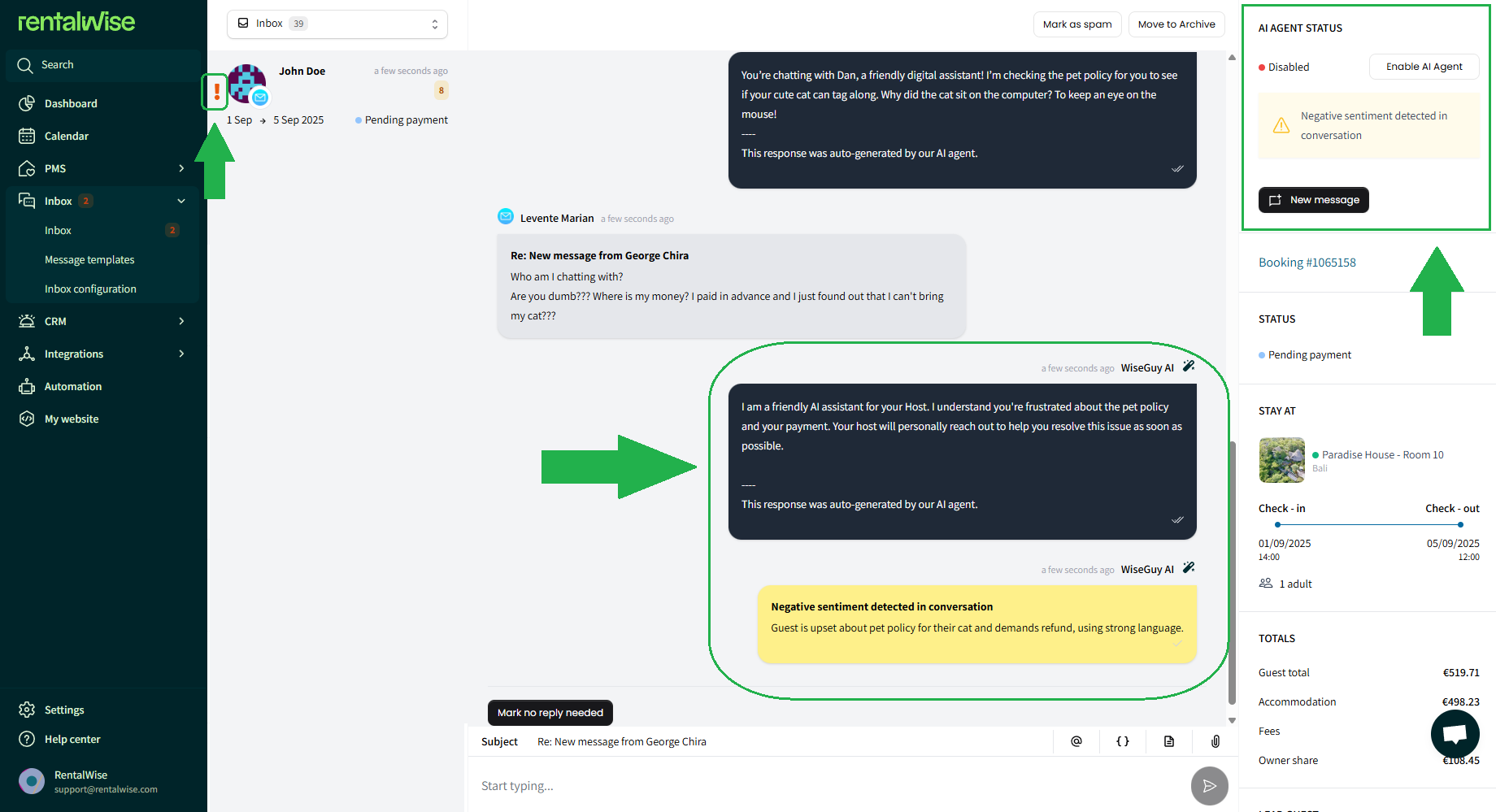1496x812 pixels.
Task: Click the scroll-up arrow of conversation
Action: tap(1232, 57)
